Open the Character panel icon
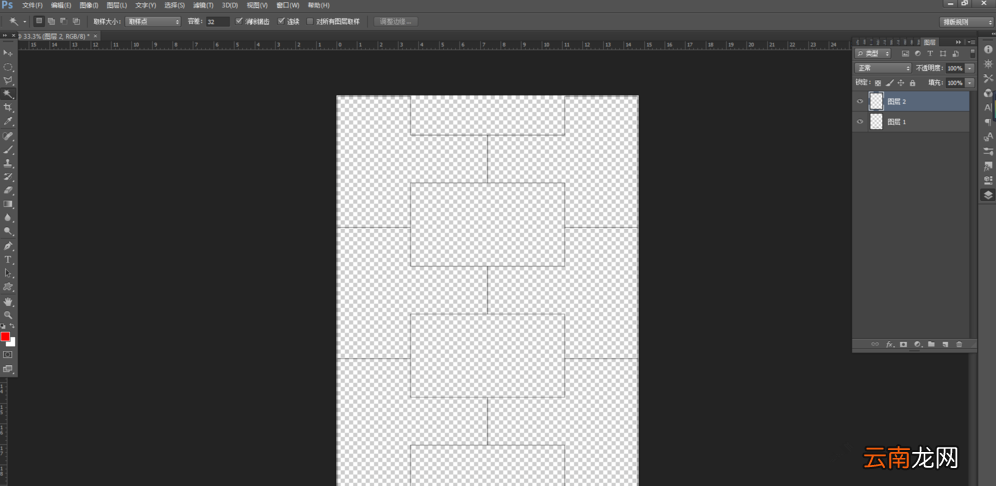Screen dimensions: 996x486 988,107
